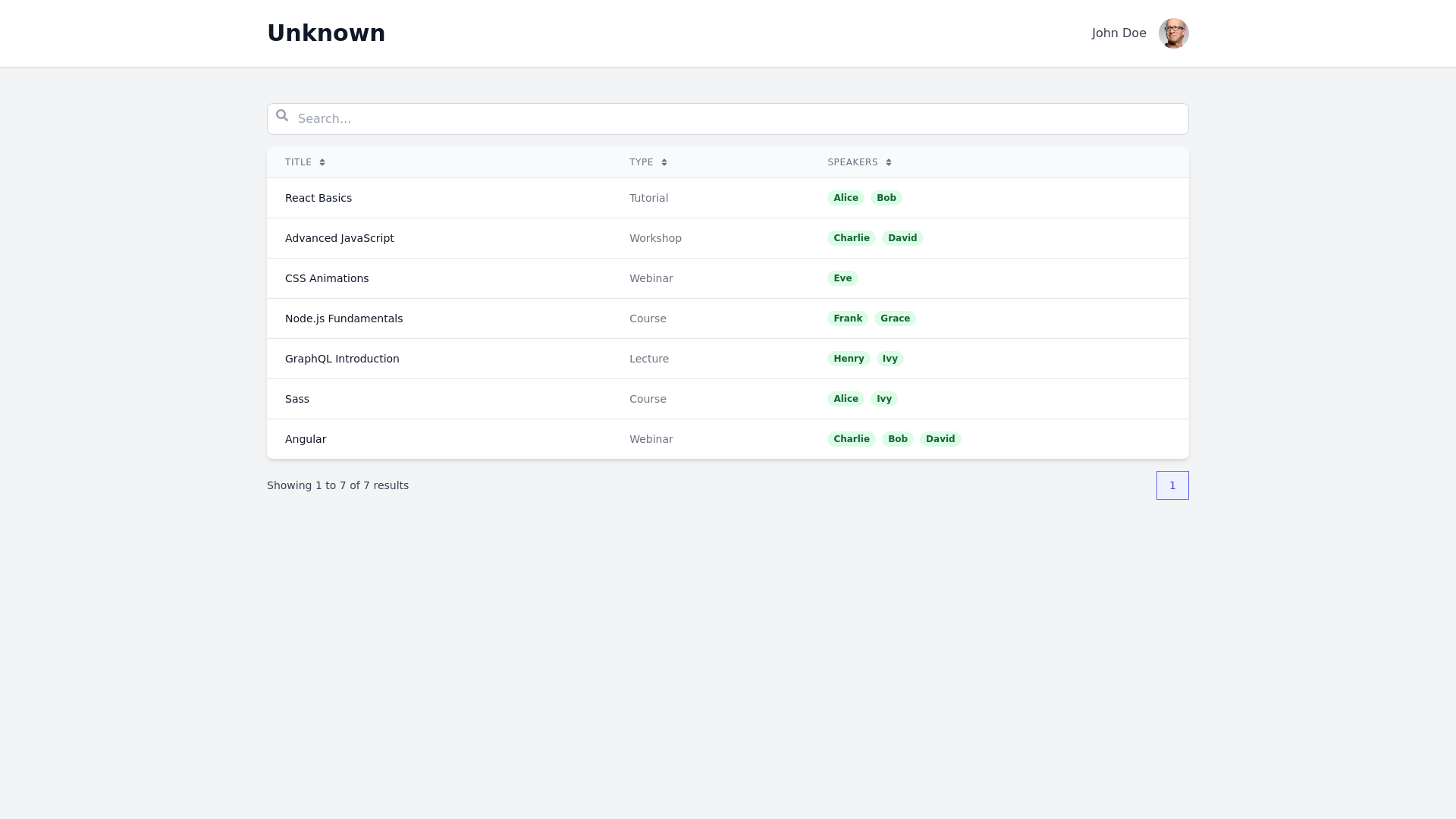Select the Frank badge on Node.js Fundamentals

click(847, 318)
